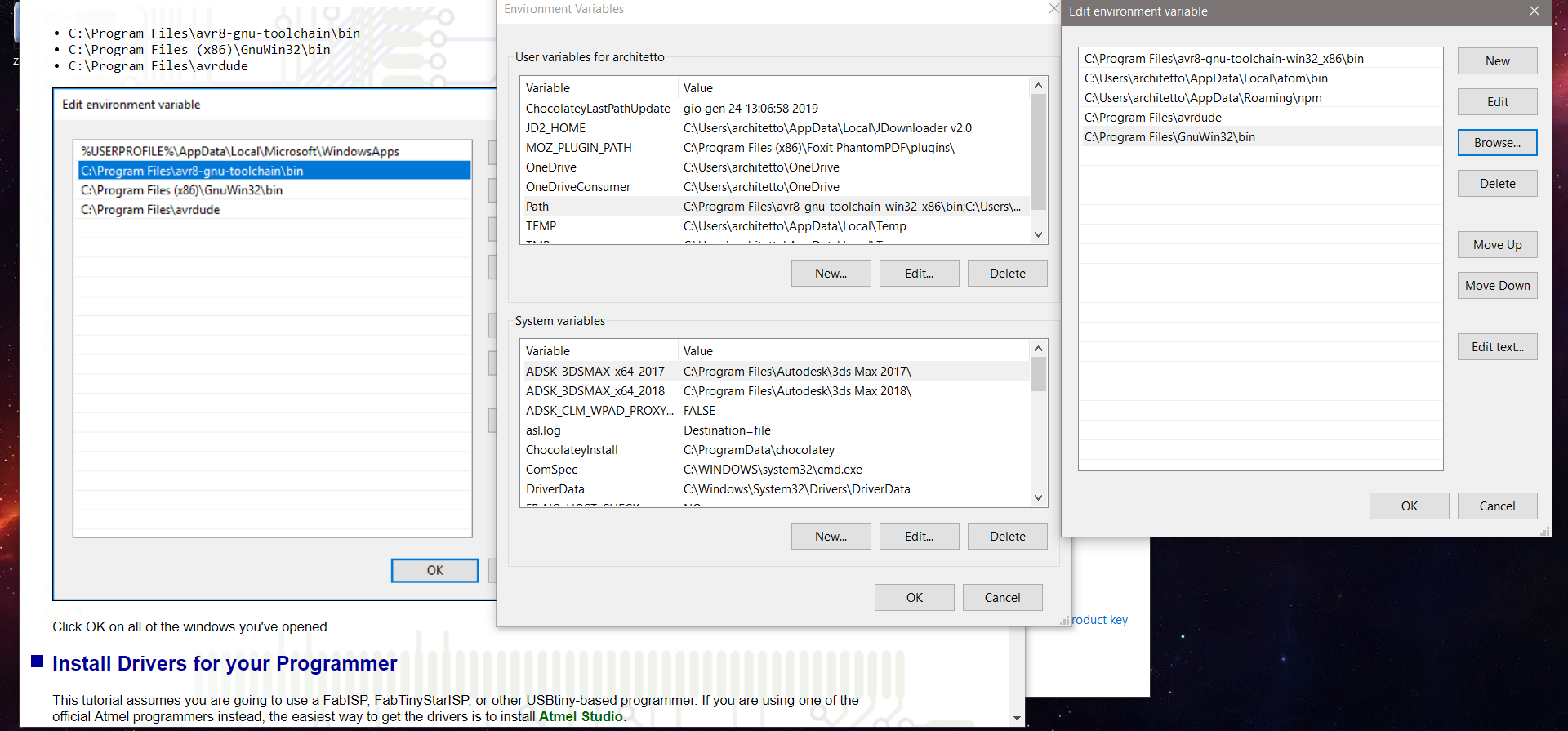
Task: Select the ChocolateyInstall system variable
Action: [x=775, y=450]
